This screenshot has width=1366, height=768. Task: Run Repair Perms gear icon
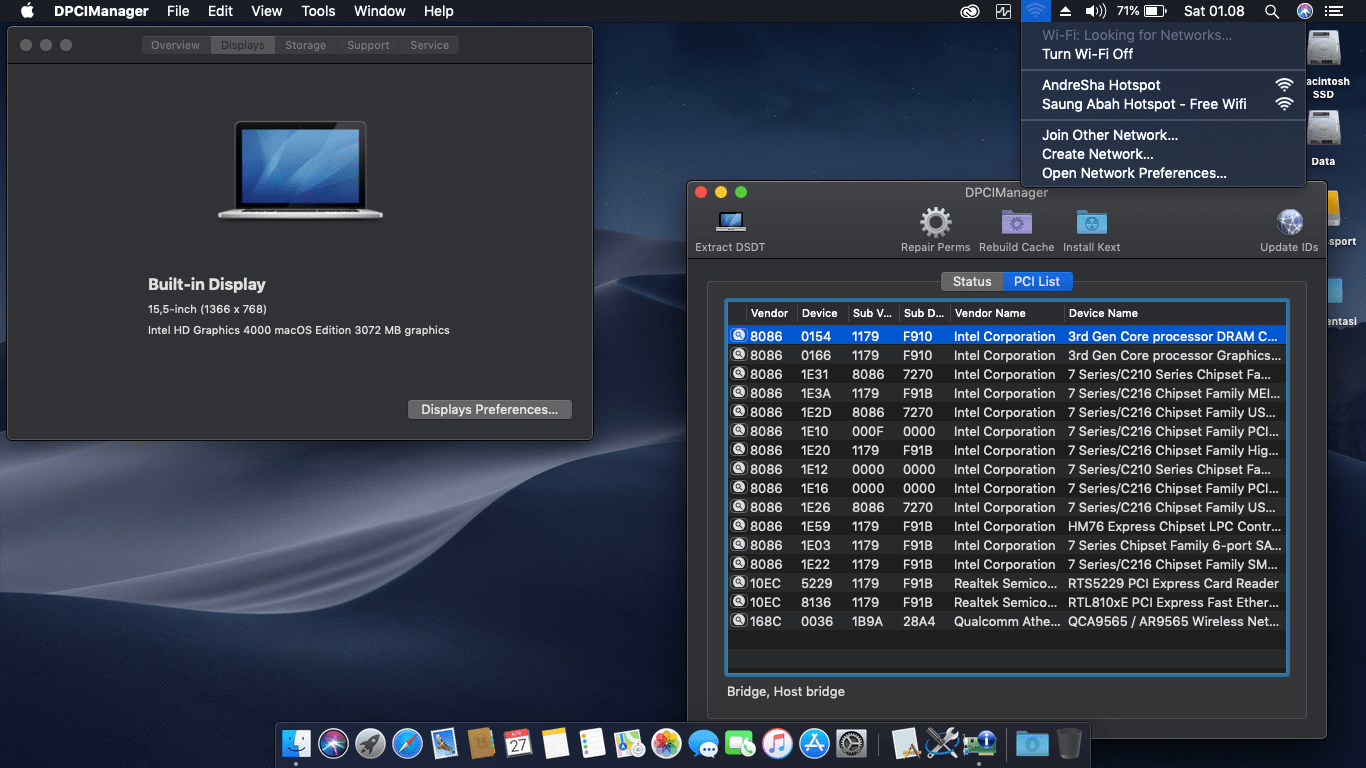[935, 222]
